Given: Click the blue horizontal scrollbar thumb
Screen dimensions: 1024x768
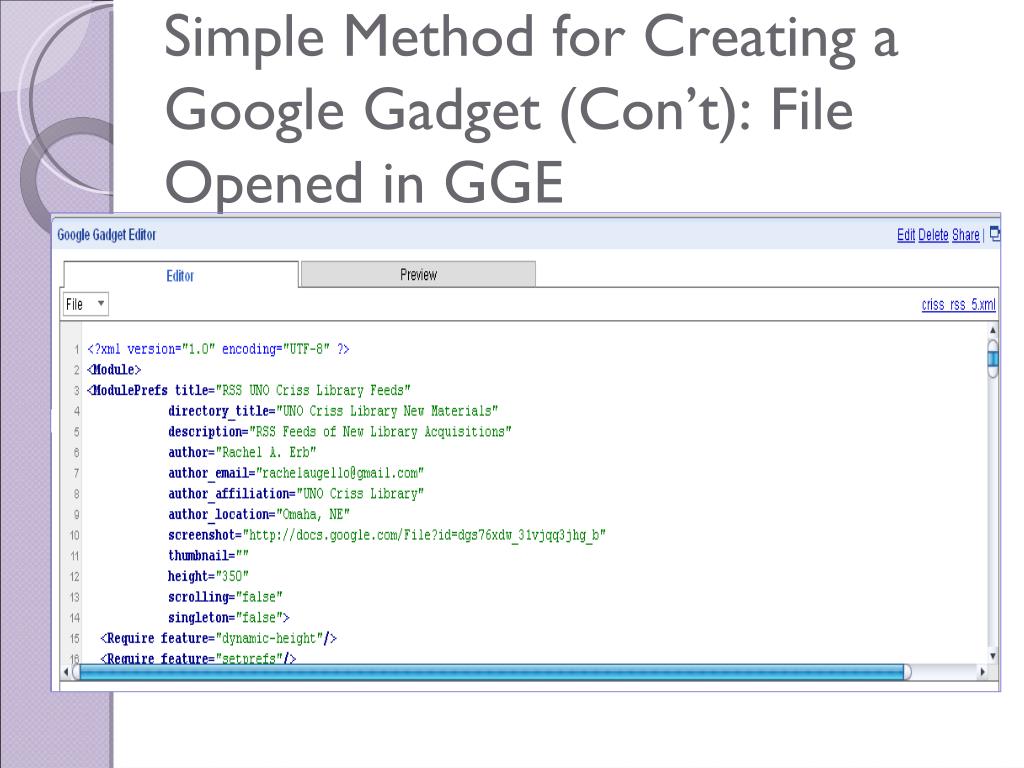Looking at the screenshot, I should tap(491, 672).
